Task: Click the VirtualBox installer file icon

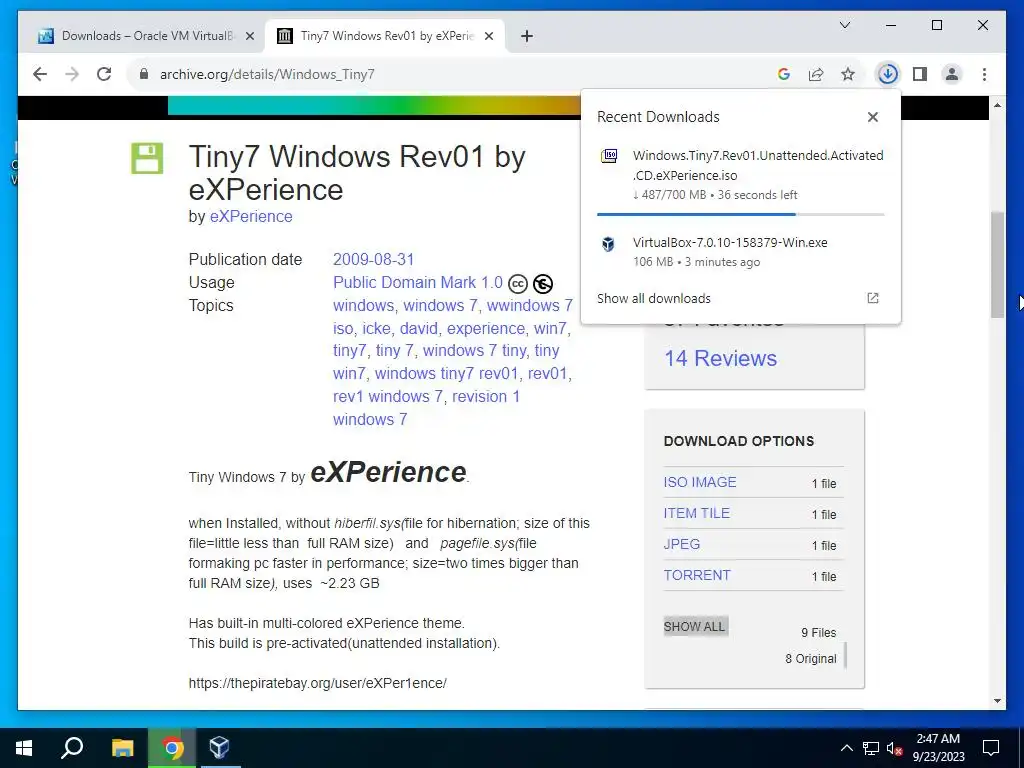Action: (608, 244)
